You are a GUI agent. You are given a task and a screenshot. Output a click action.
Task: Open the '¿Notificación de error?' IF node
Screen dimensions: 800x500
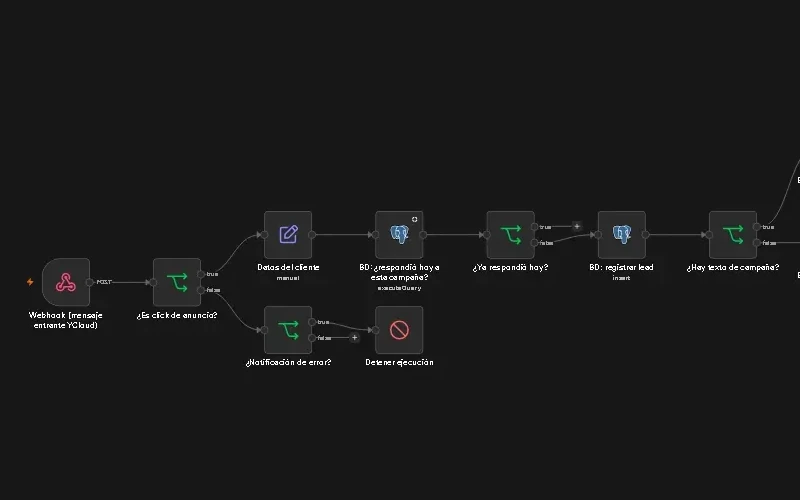tap(288, 330)
